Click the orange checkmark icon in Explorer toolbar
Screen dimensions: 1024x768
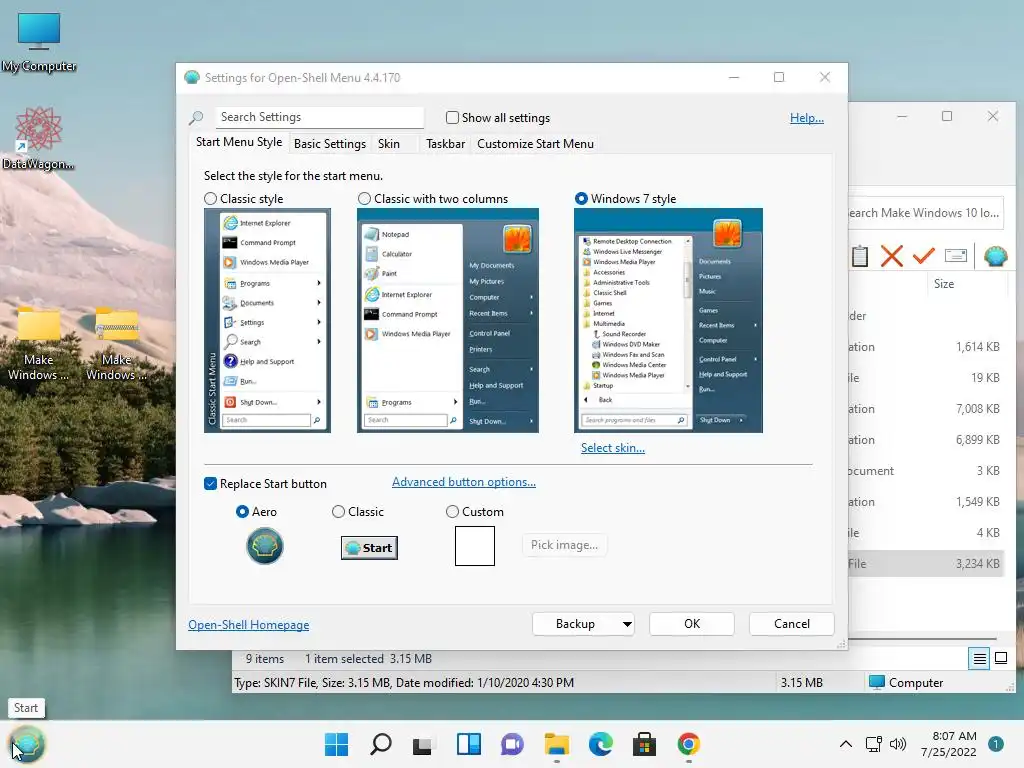923,255
